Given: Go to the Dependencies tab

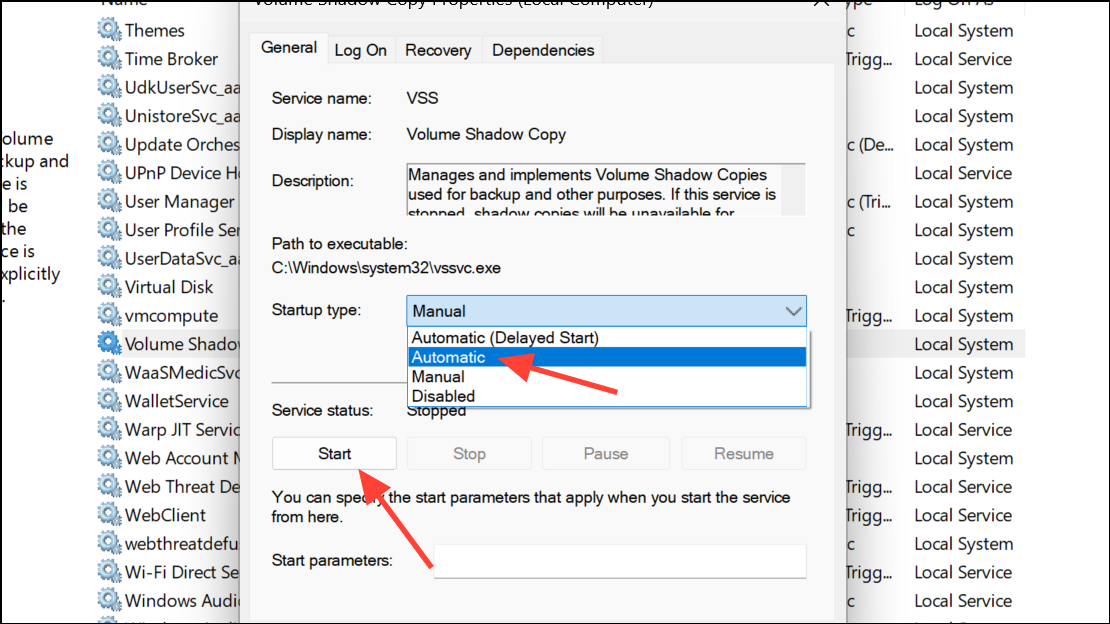Looking at the screenshot, I should point(543,50).
